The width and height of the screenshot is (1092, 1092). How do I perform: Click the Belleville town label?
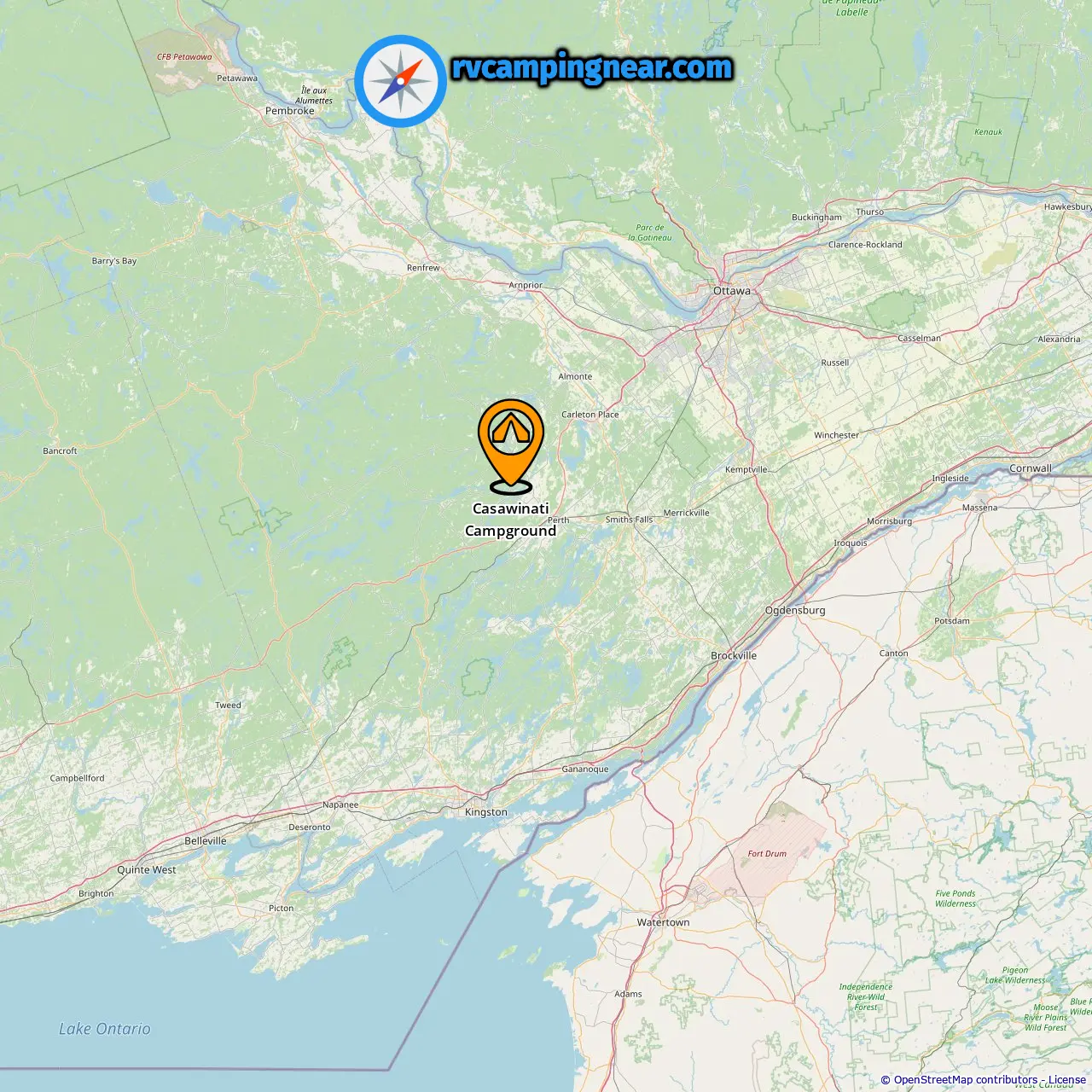[x=206, y=840]
